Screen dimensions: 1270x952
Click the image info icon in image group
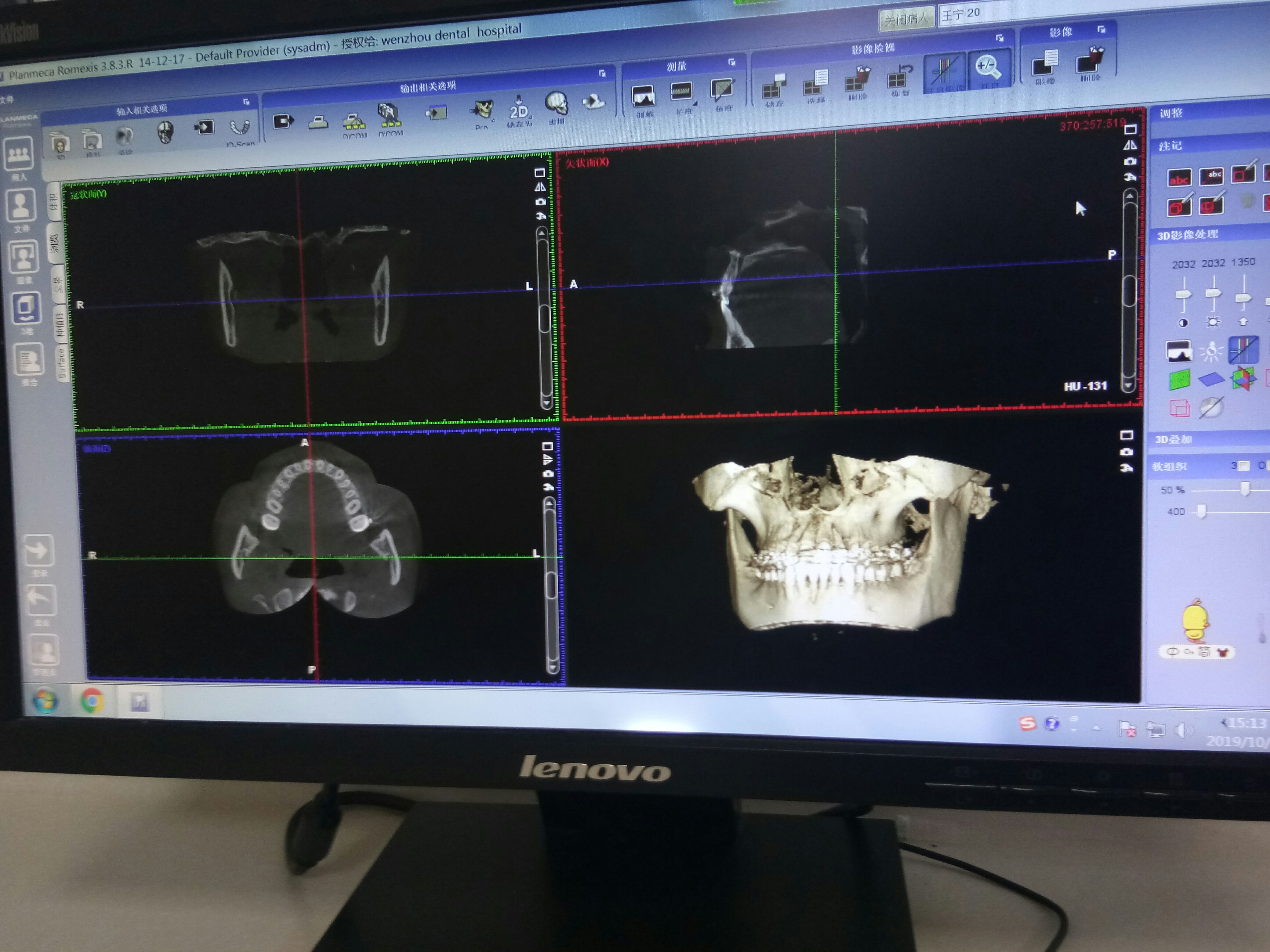coord(1045,63)
